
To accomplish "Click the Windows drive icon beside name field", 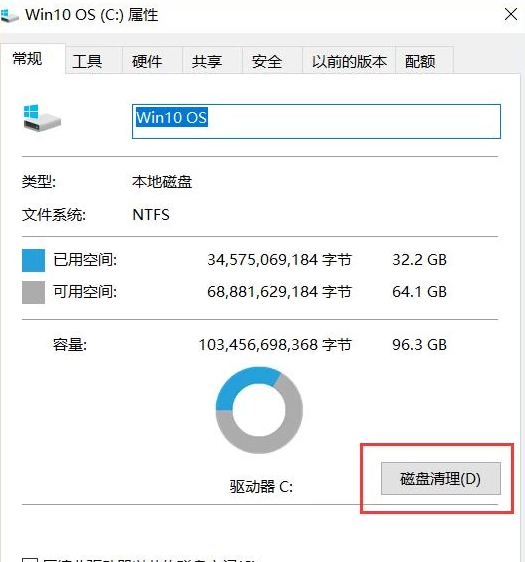I will pyautogui.click(x=42, y=118).
